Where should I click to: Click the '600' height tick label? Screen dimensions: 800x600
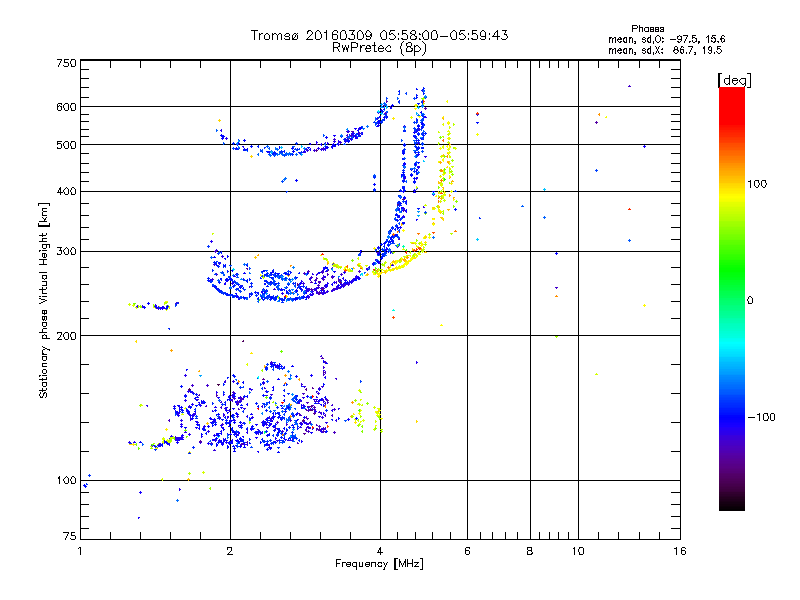click(66, 107)
